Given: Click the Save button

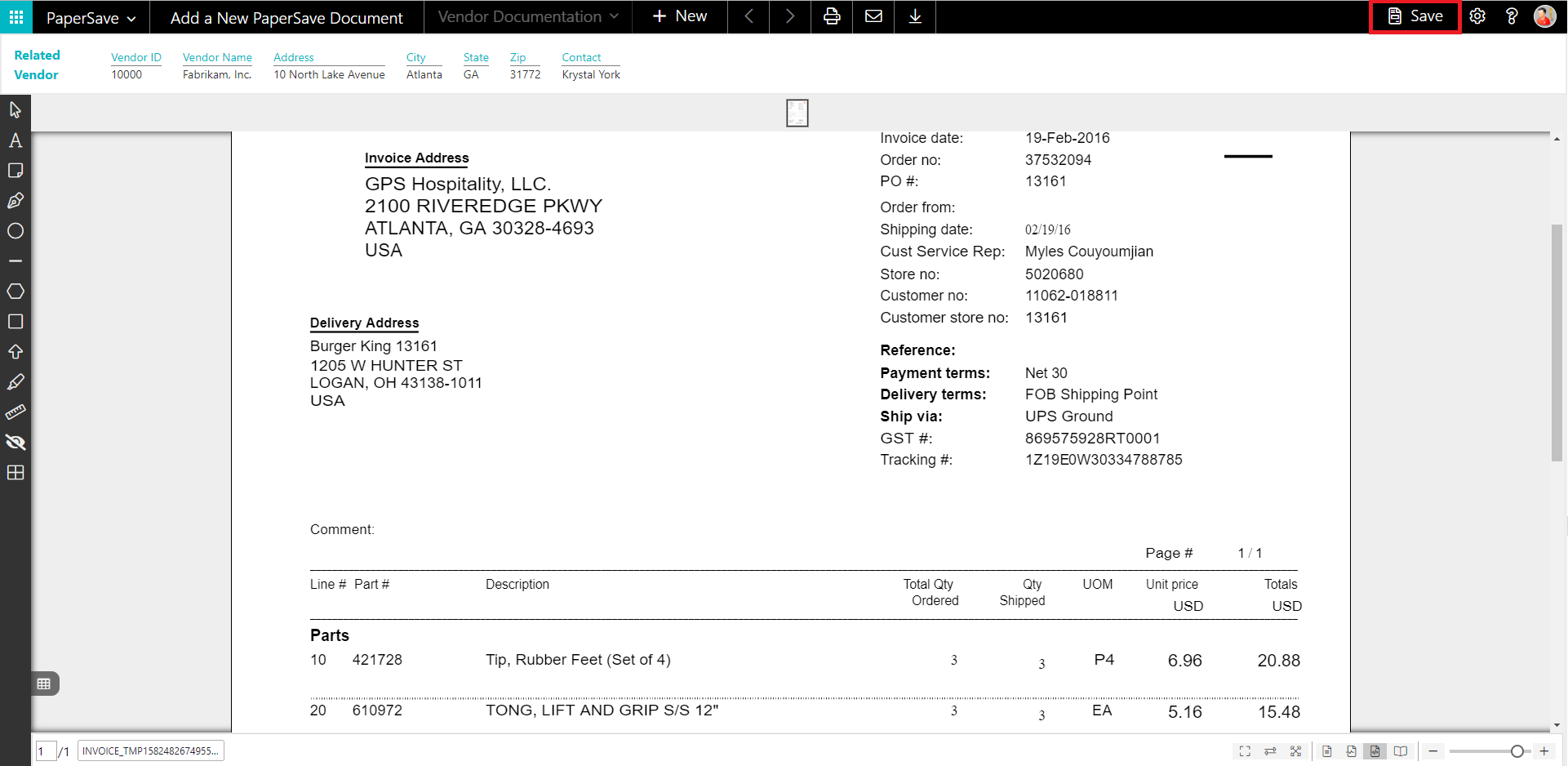Looking at the screenshot, I should (1415, 16).
